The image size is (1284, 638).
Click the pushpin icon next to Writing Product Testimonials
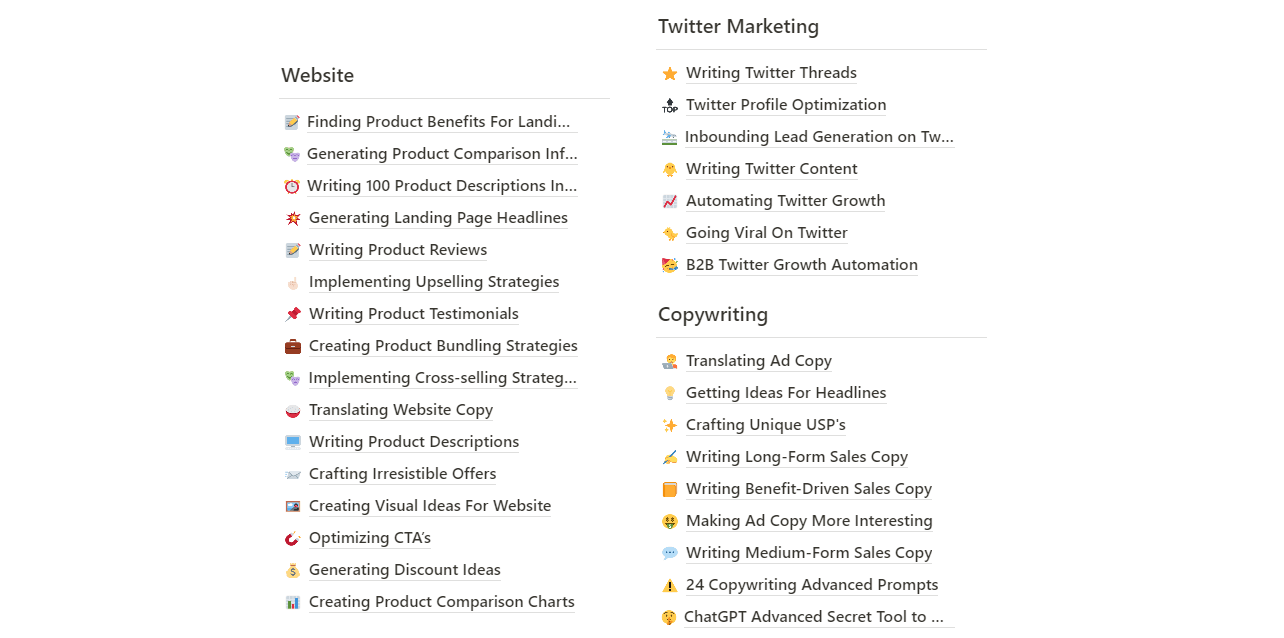coord(293,314)
